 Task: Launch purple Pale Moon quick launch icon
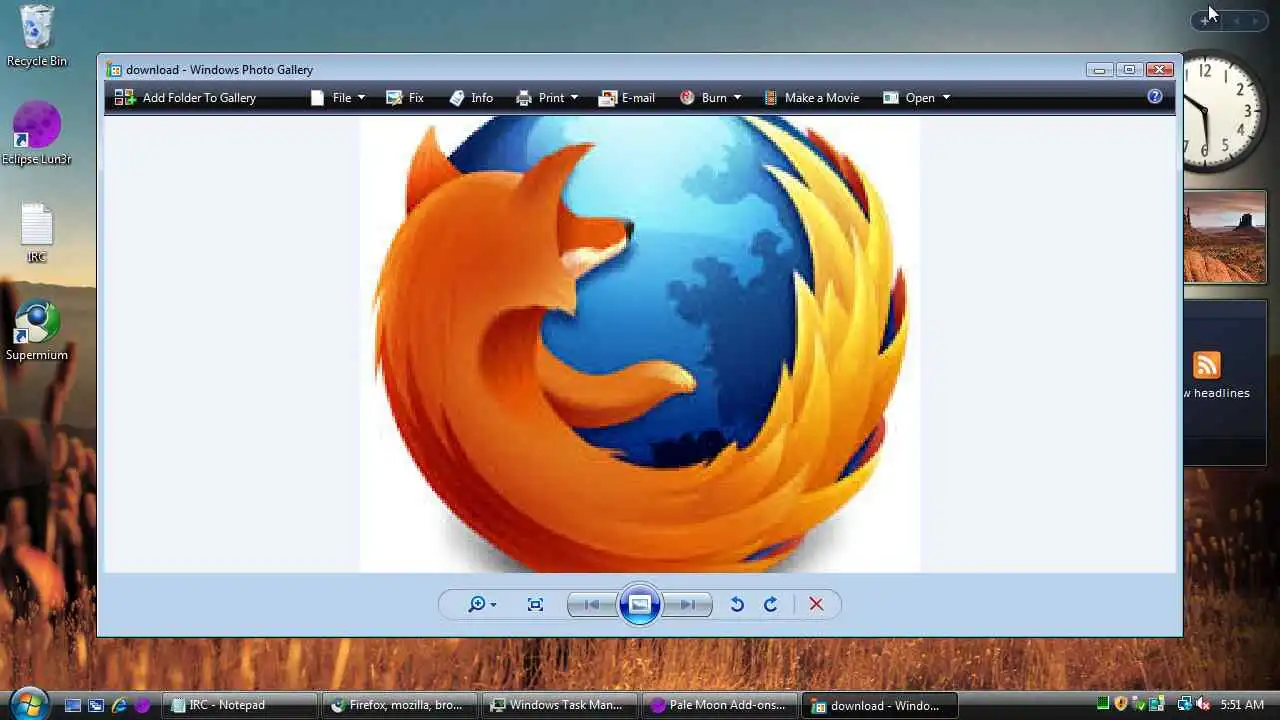[x=142, y=705]
